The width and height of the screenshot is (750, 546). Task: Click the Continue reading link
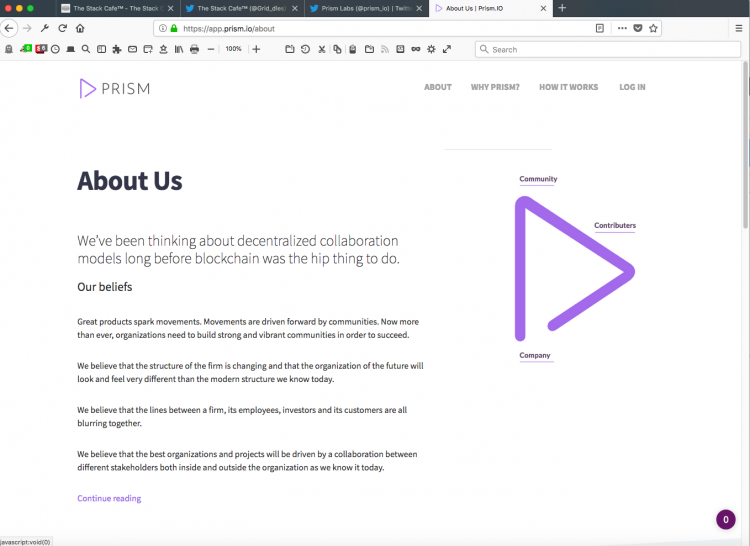click(109, 498)
